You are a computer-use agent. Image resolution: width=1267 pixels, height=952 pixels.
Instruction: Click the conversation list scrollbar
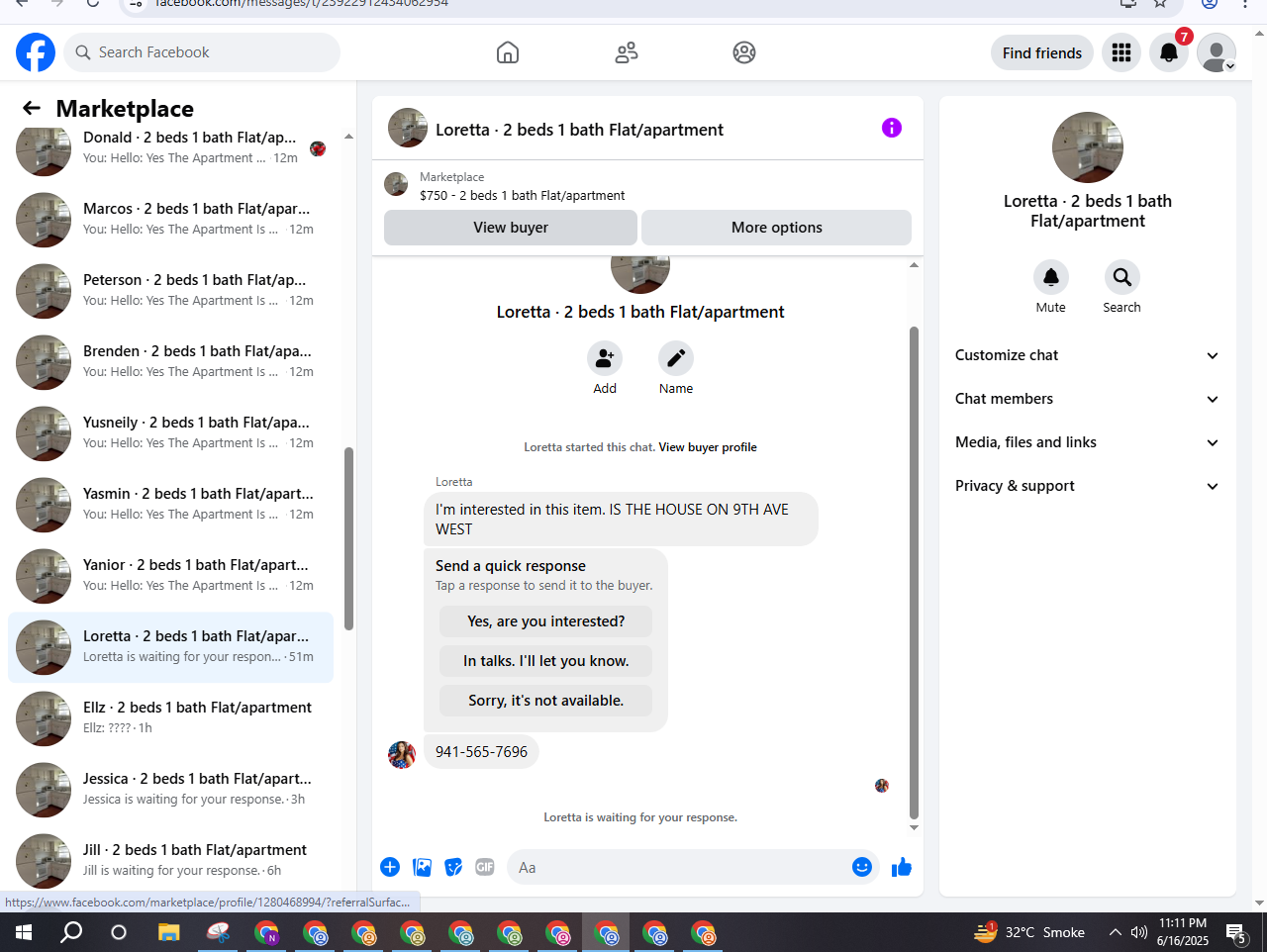[x=348, y=538]
